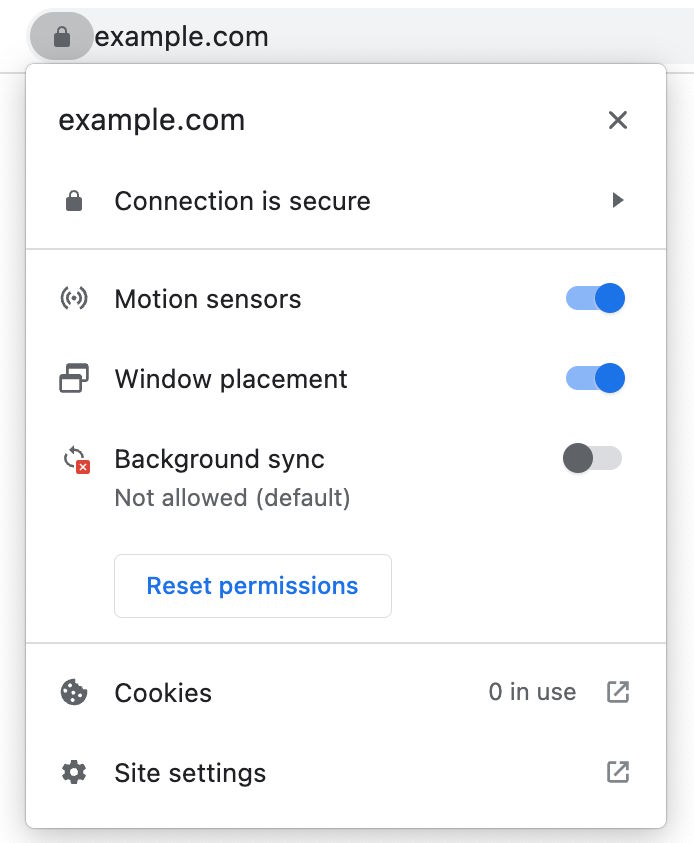Turn off Window placement toggle
The height and width of the screenshot is (843, 694).
596,378
